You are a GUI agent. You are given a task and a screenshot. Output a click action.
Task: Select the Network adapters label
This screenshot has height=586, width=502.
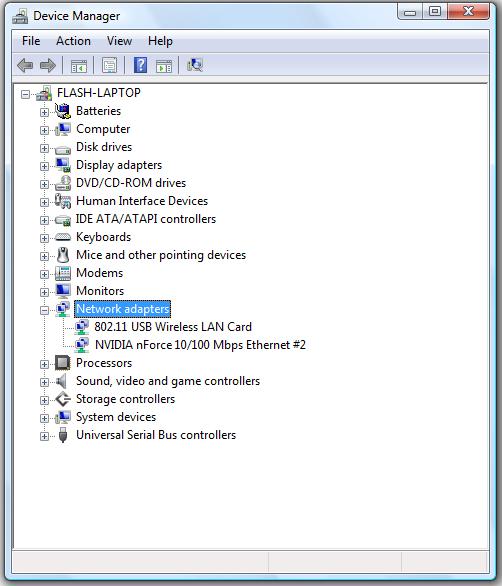click(123, 309)
